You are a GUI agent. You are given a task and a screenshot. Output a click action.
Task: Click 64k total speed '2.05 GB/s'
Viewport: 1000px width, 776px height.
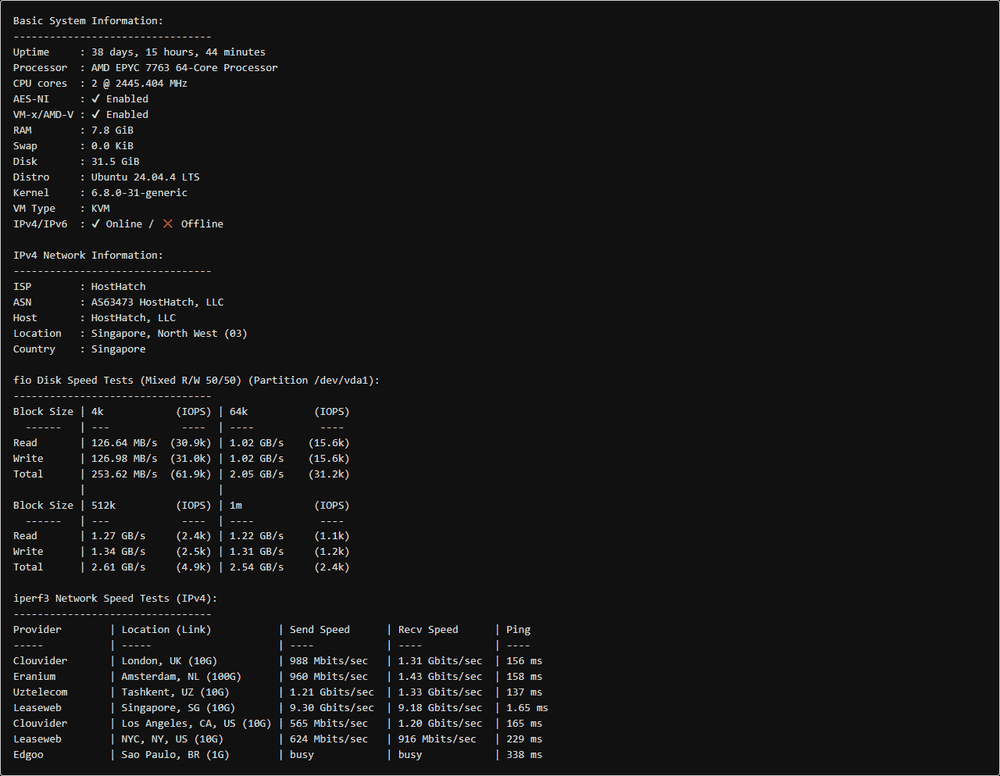(256, 474)
